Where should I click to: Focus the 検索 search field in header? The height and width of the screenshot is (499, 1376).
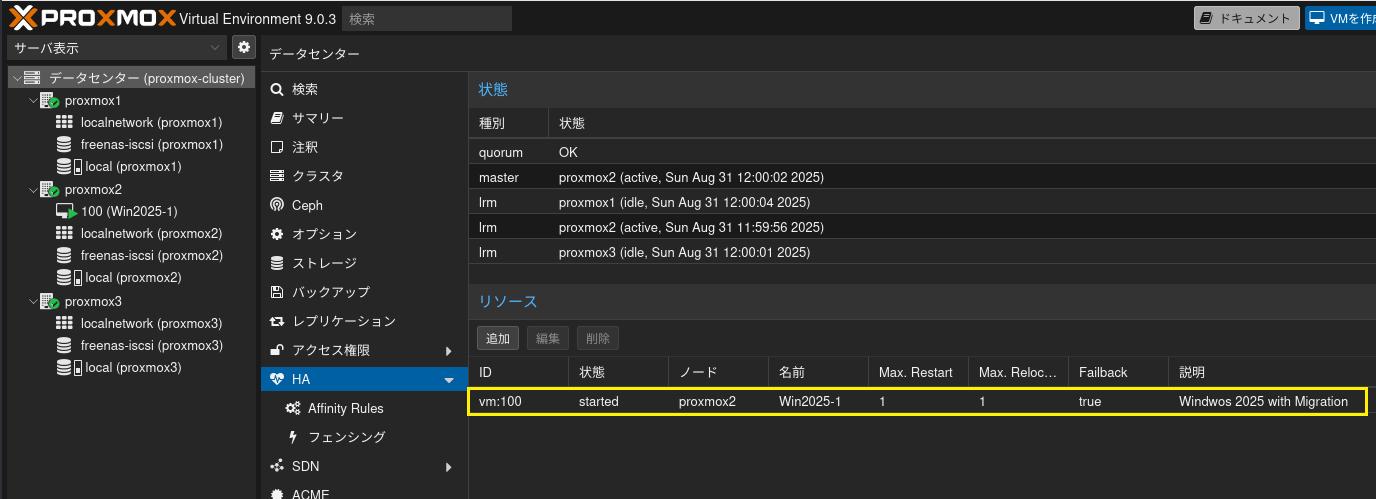click(427, 18)
